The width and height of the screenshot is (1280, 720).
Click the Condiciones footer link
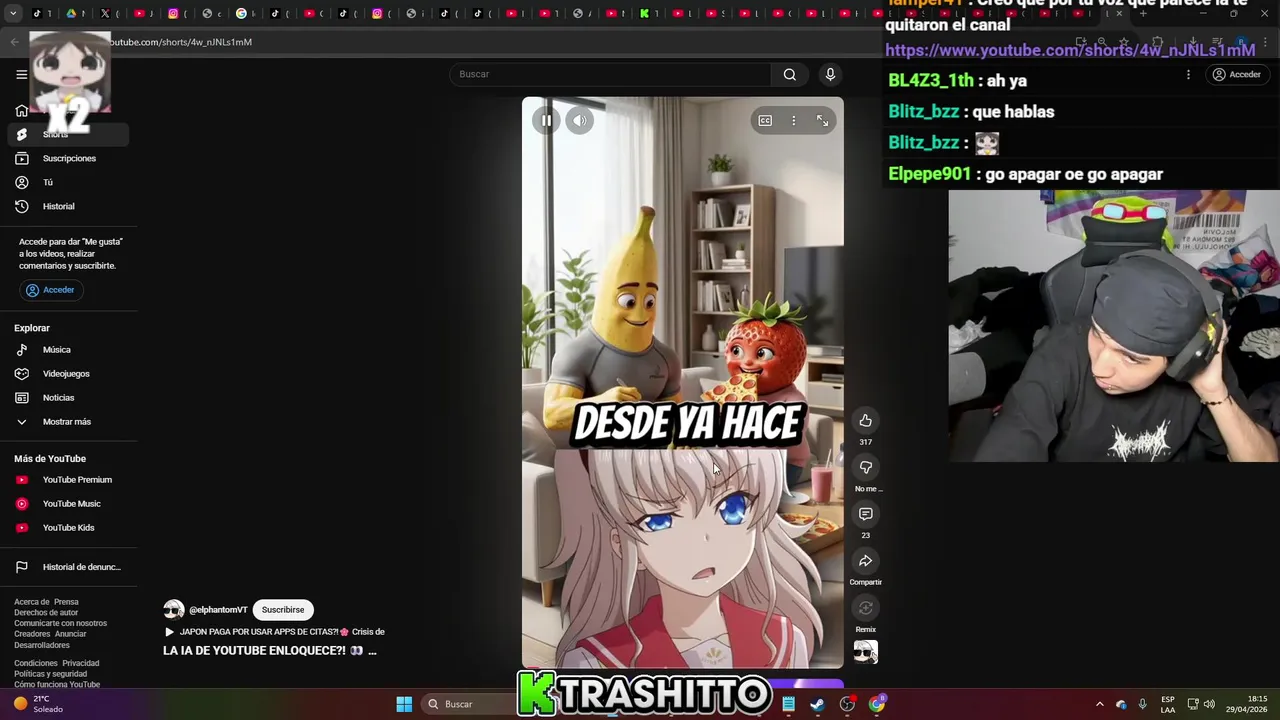pyautogui.click(x=36, y=663)
